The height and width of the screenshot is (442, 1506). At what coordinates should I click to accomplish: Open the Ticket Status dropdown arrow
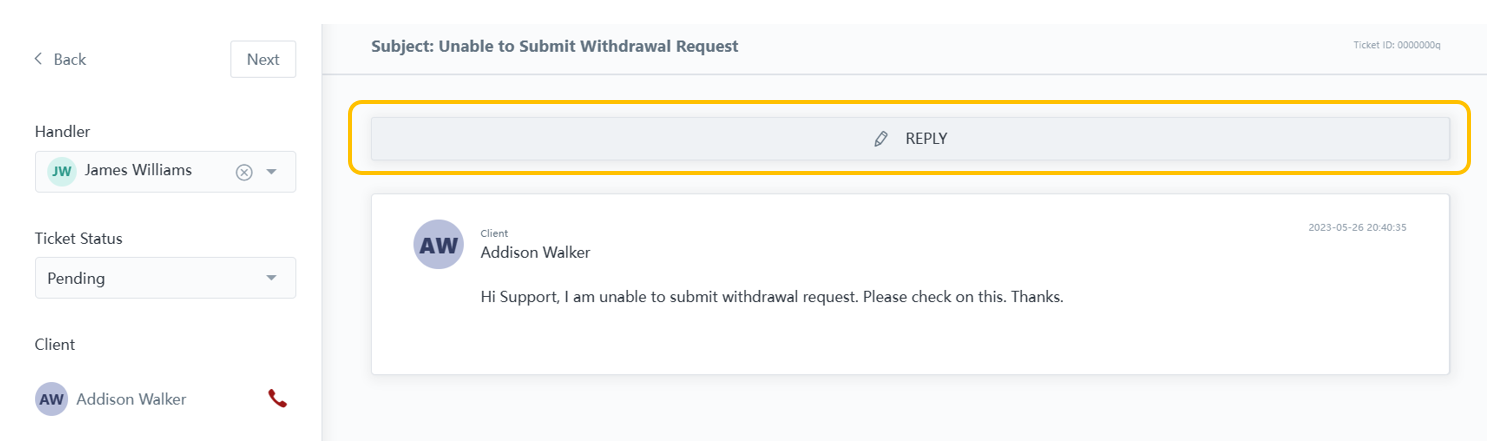click(271, 278)
